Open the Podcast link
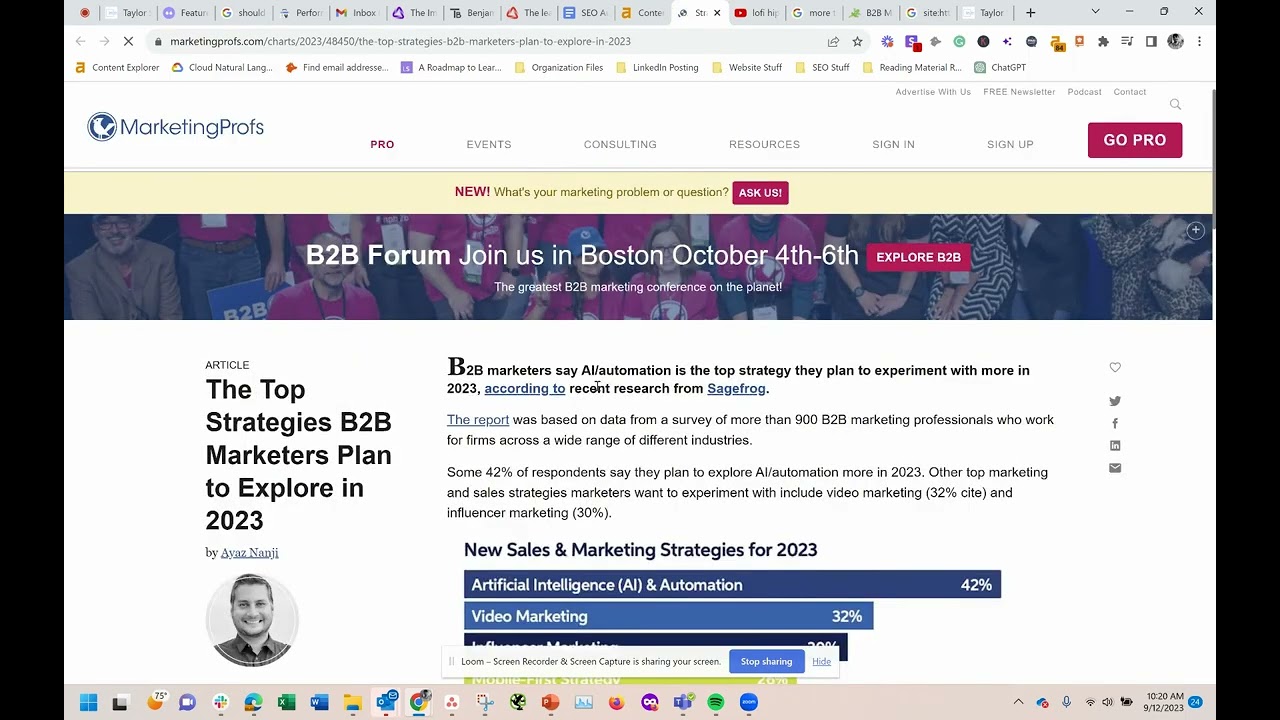Screen dimensions: 1280x720 click(x=1084, y=92)
